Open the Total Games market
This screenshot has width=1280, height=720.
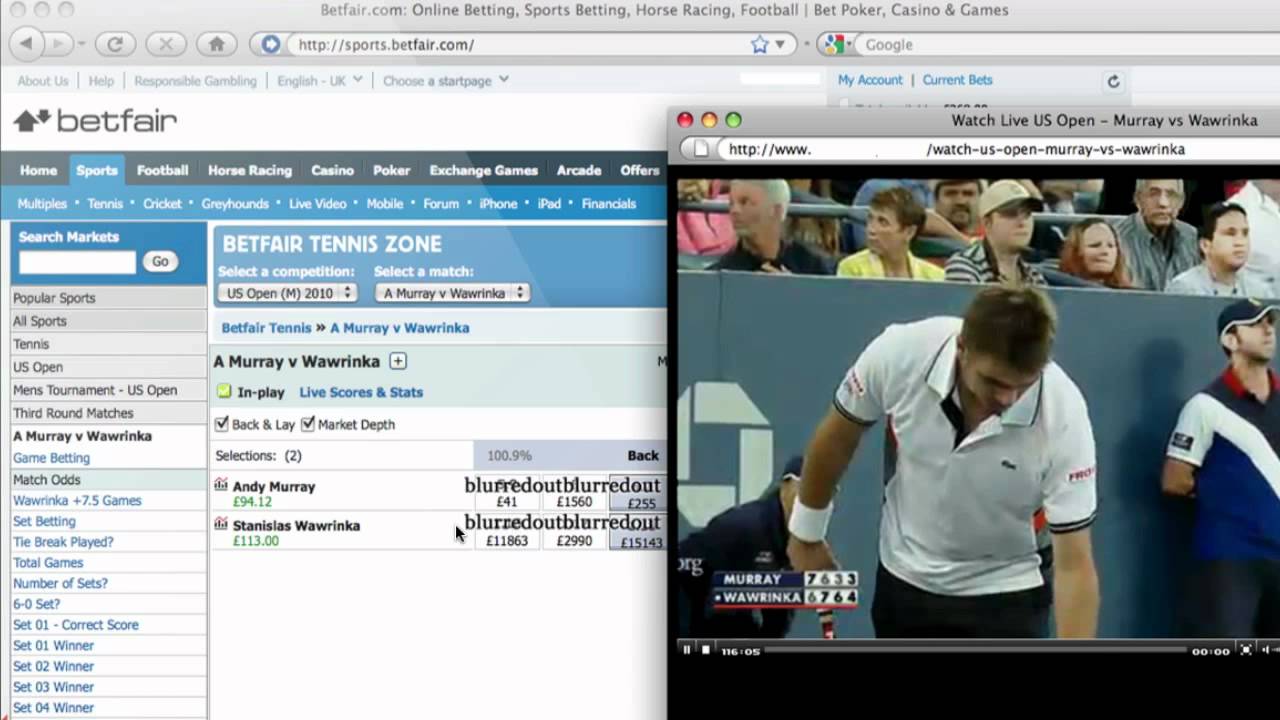pos(48,563)
